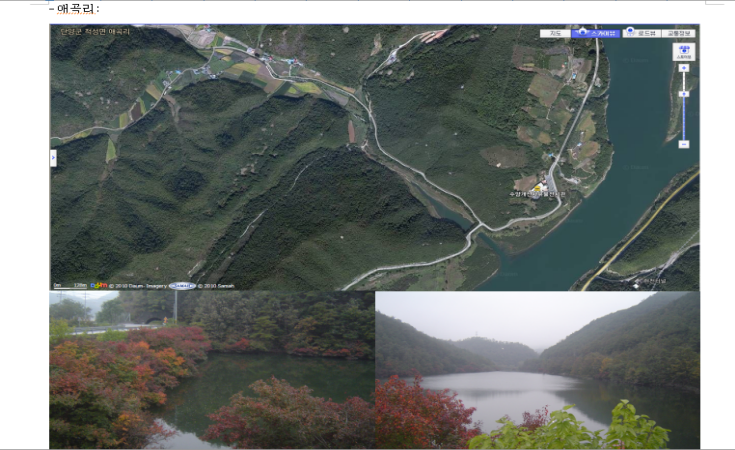The height and width of the screenshot is (450, 735).
Task: Click the yellow location marker on map
Action: click(537, 187)
